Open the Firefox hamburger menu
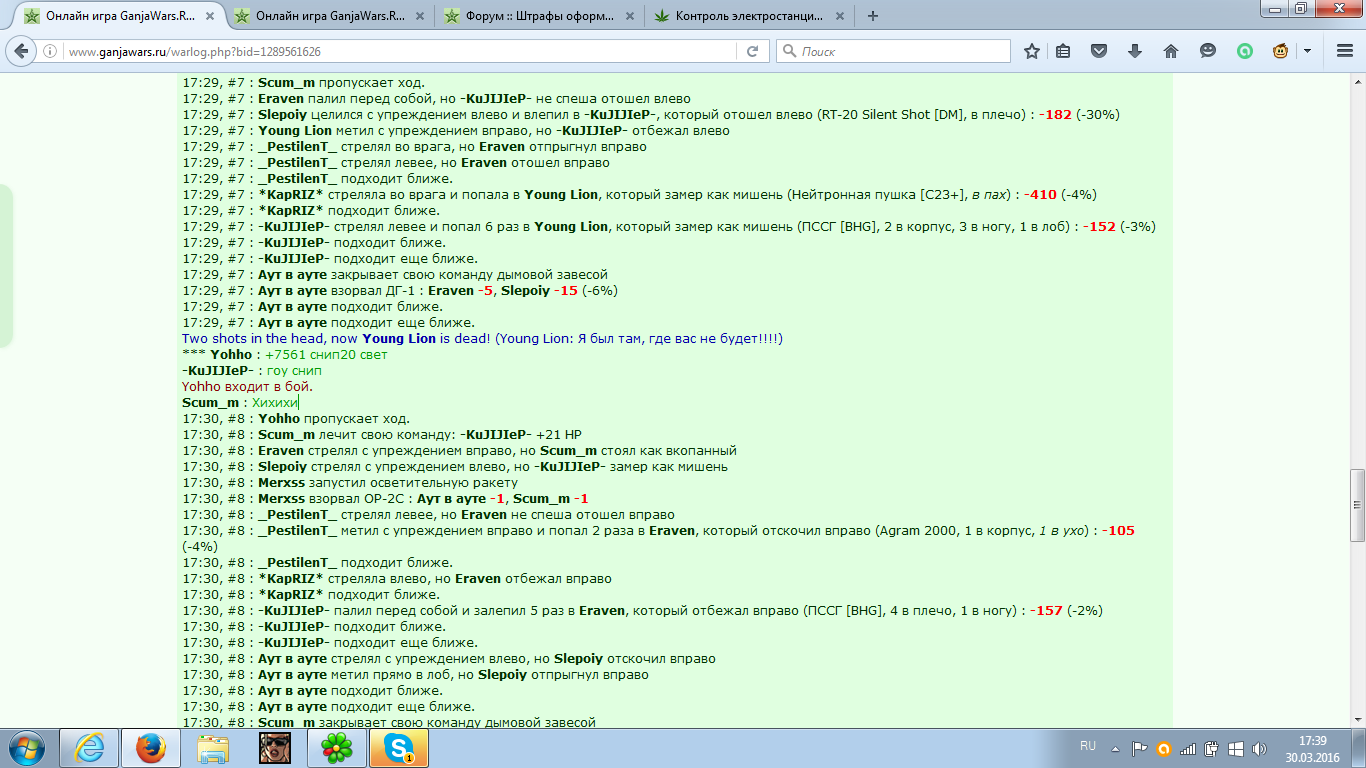The width and height of the screenshot is (1366, 768). 1343,51
